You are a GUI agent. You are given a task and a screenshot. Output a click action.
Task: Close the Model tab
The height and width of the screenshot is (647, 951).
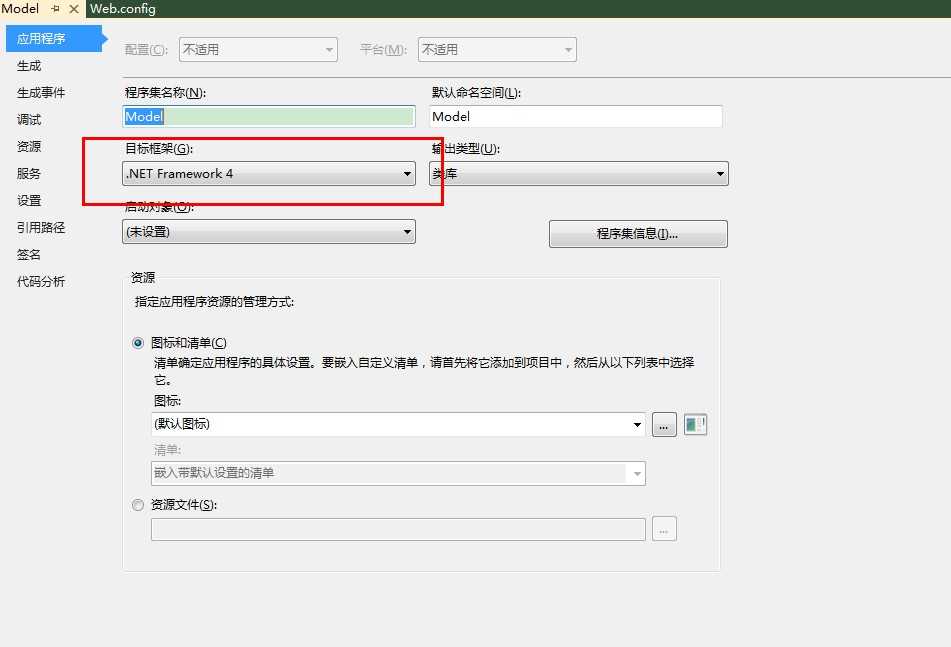pos(74,9)
